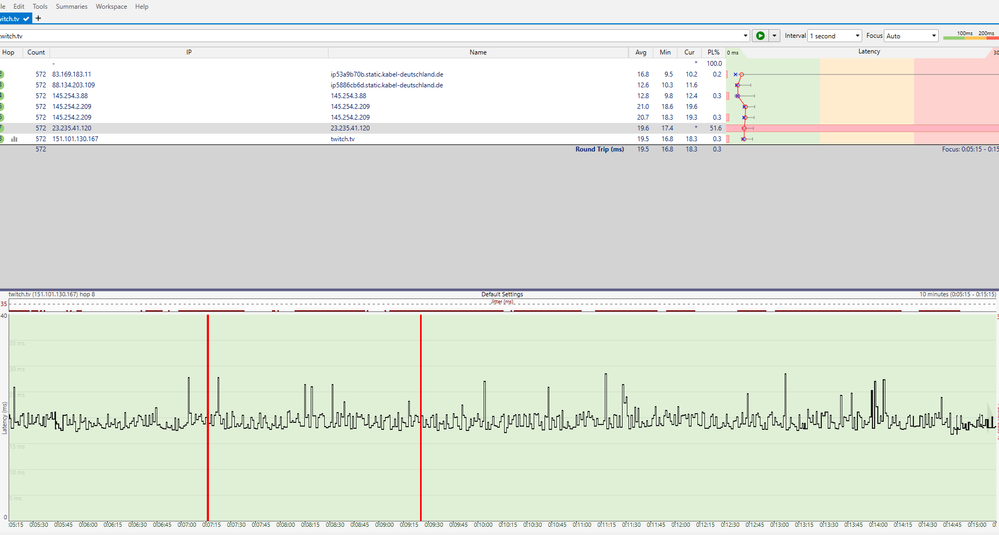
Task: Click the bar graph icon on the twitch.tv hop row
Action: point(15,139)
